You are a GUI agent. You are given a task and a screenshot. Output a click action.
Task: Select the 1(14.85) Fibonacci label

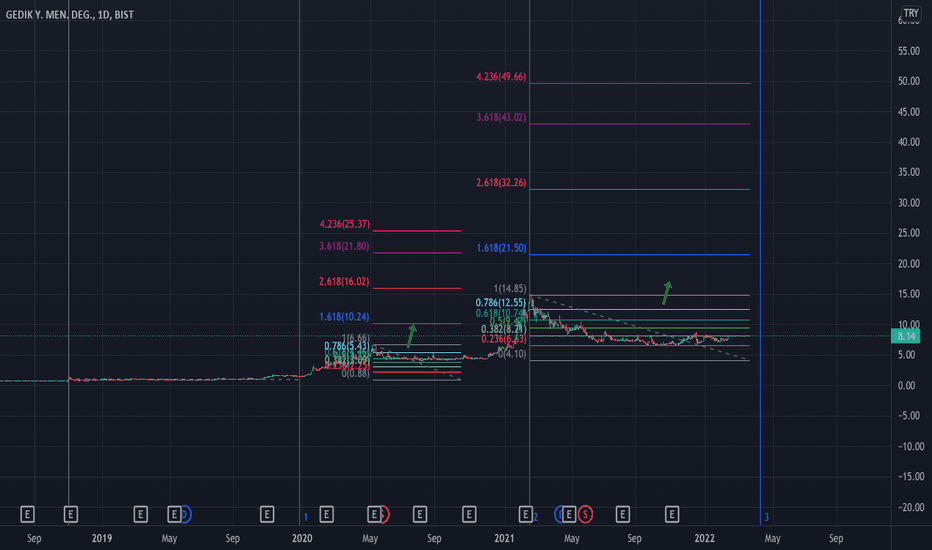pos(510,288)
